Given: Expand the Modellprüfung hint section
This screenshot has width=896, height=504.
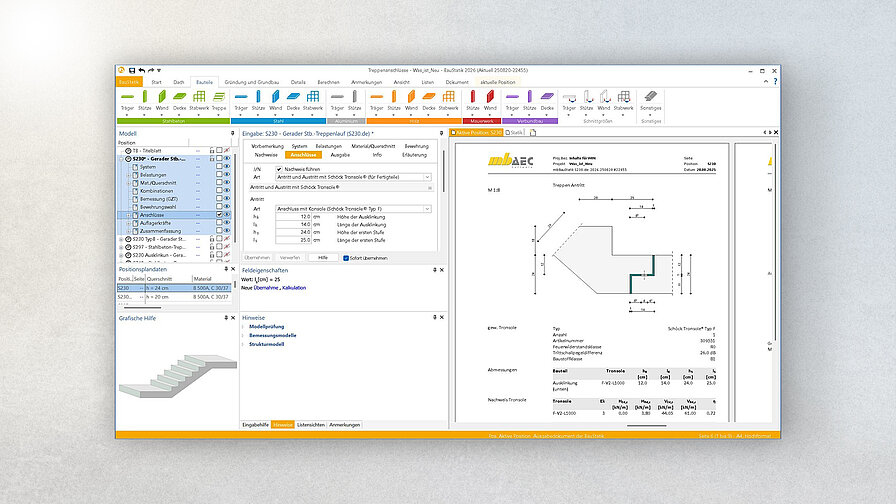Looking at the screenshot, I should (265, 326).
